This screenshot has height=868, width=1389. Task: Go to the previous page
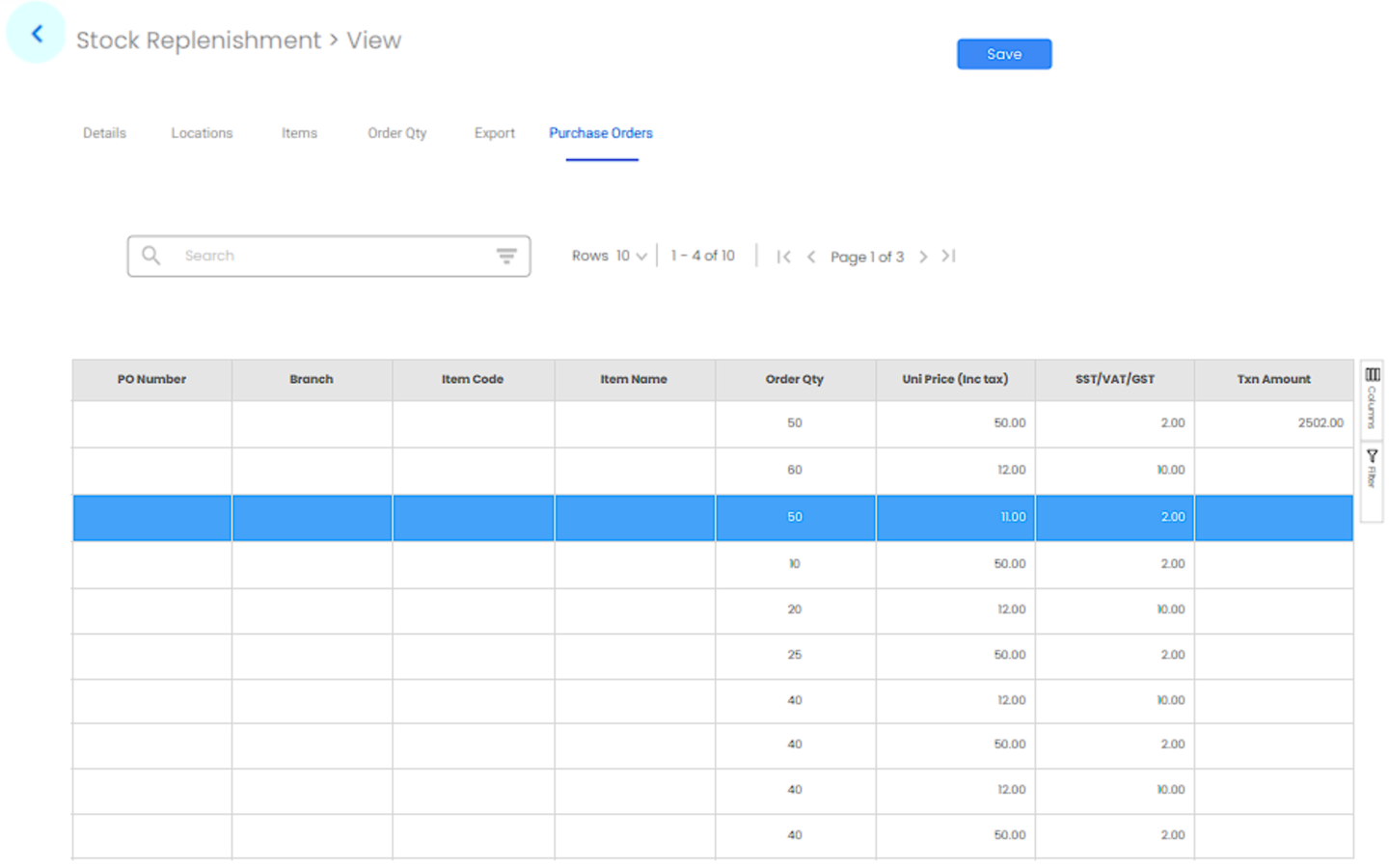pos(811,257)
